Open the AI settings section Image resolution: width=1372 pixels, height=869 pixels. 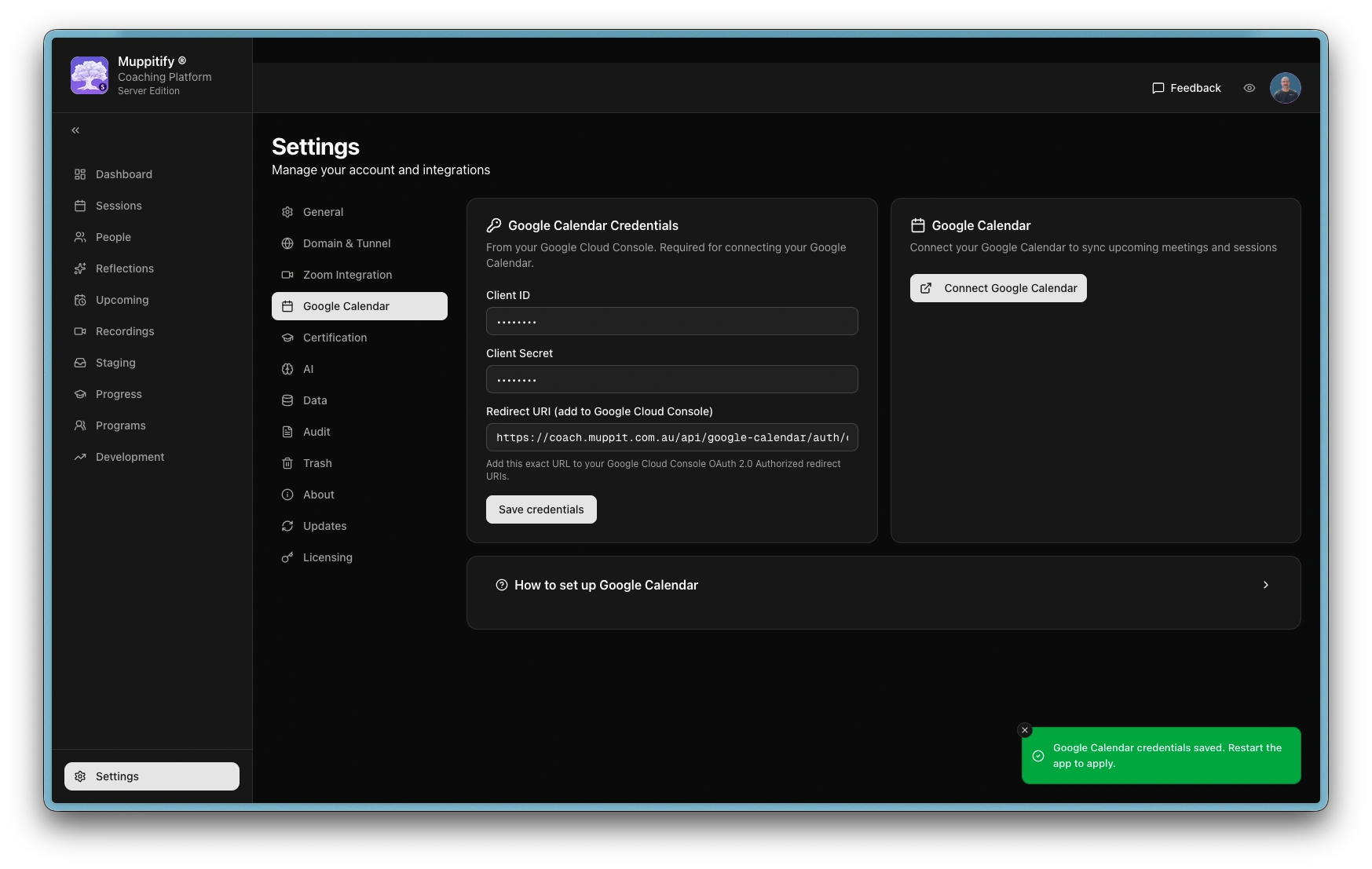308,369
